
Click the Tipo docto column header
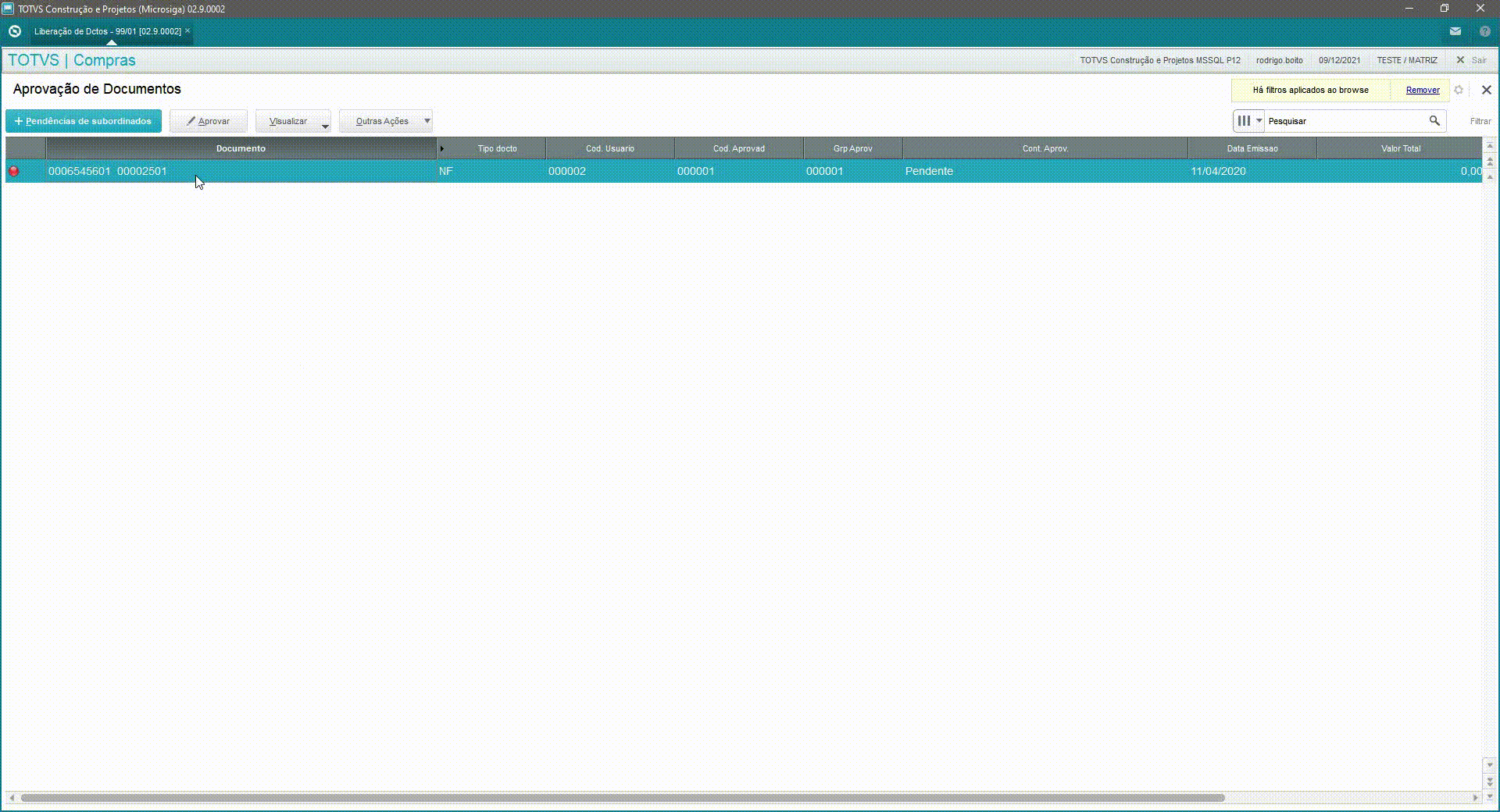tap(497, 148)
